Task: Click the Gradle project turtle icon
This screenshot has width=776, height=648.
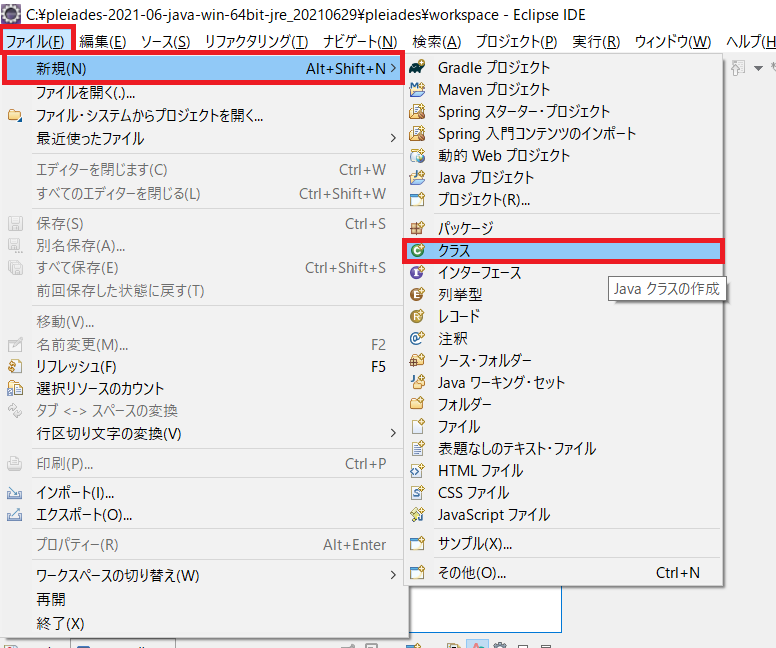Action: 417,67
